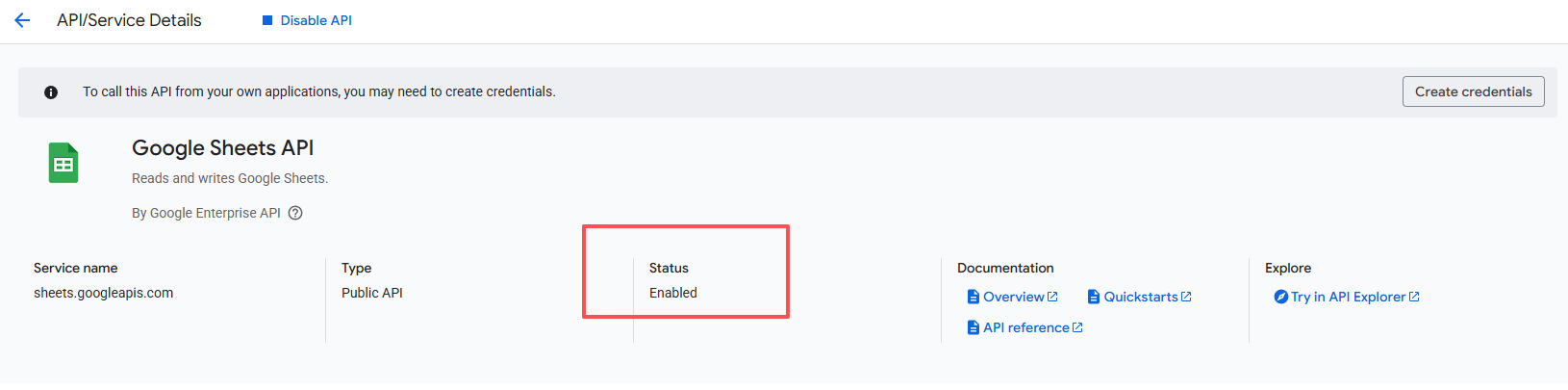Click the document icon beside Quickstarts

pyautogui.click(x=1094, y=297)
